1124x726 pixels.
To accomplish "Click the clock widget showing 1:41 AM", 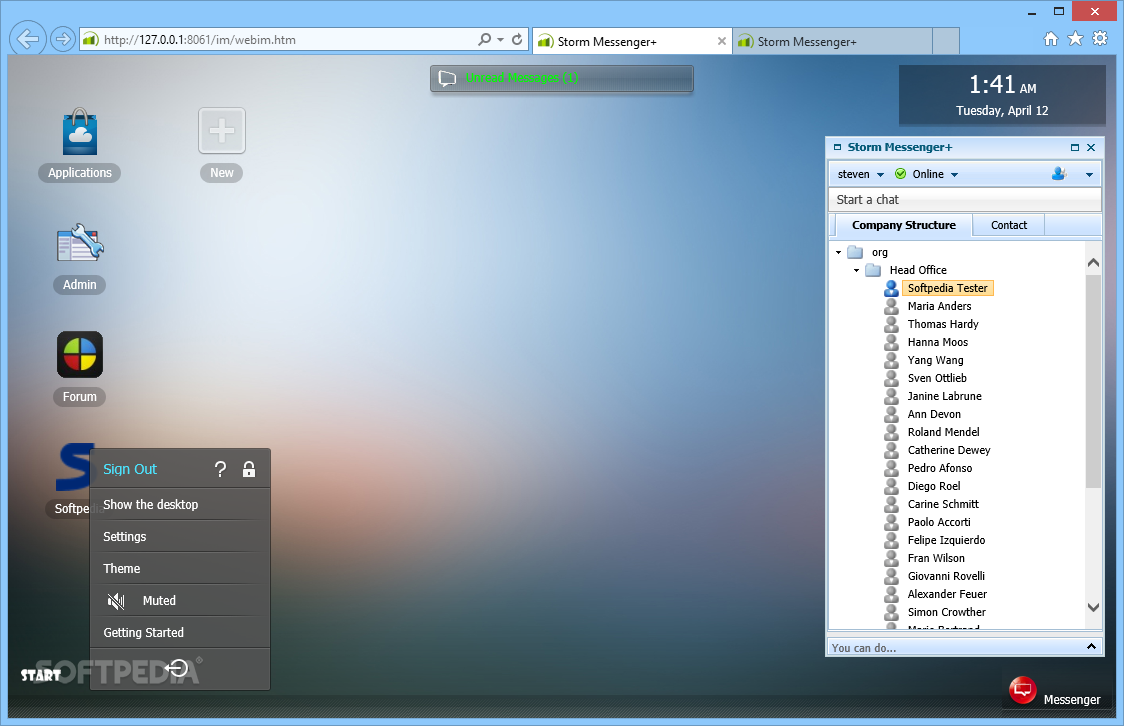I will 1002,95.
